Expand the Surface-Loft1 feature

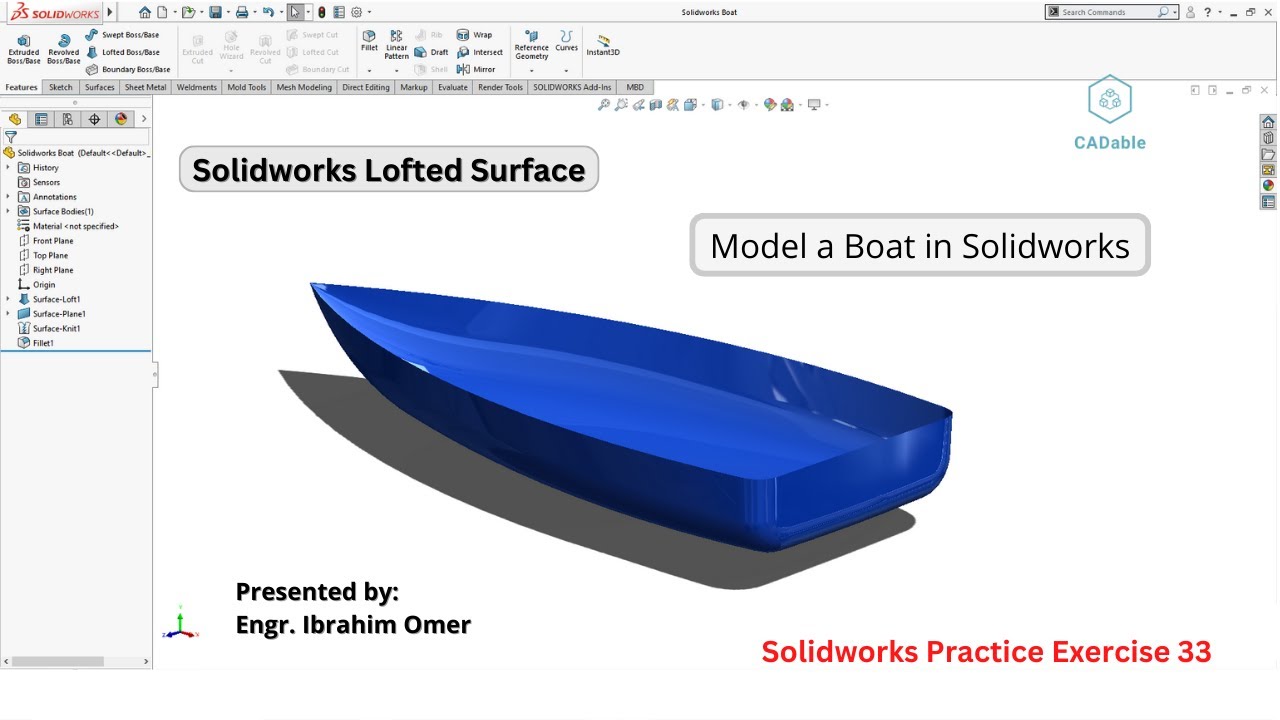tap(8, 299)
